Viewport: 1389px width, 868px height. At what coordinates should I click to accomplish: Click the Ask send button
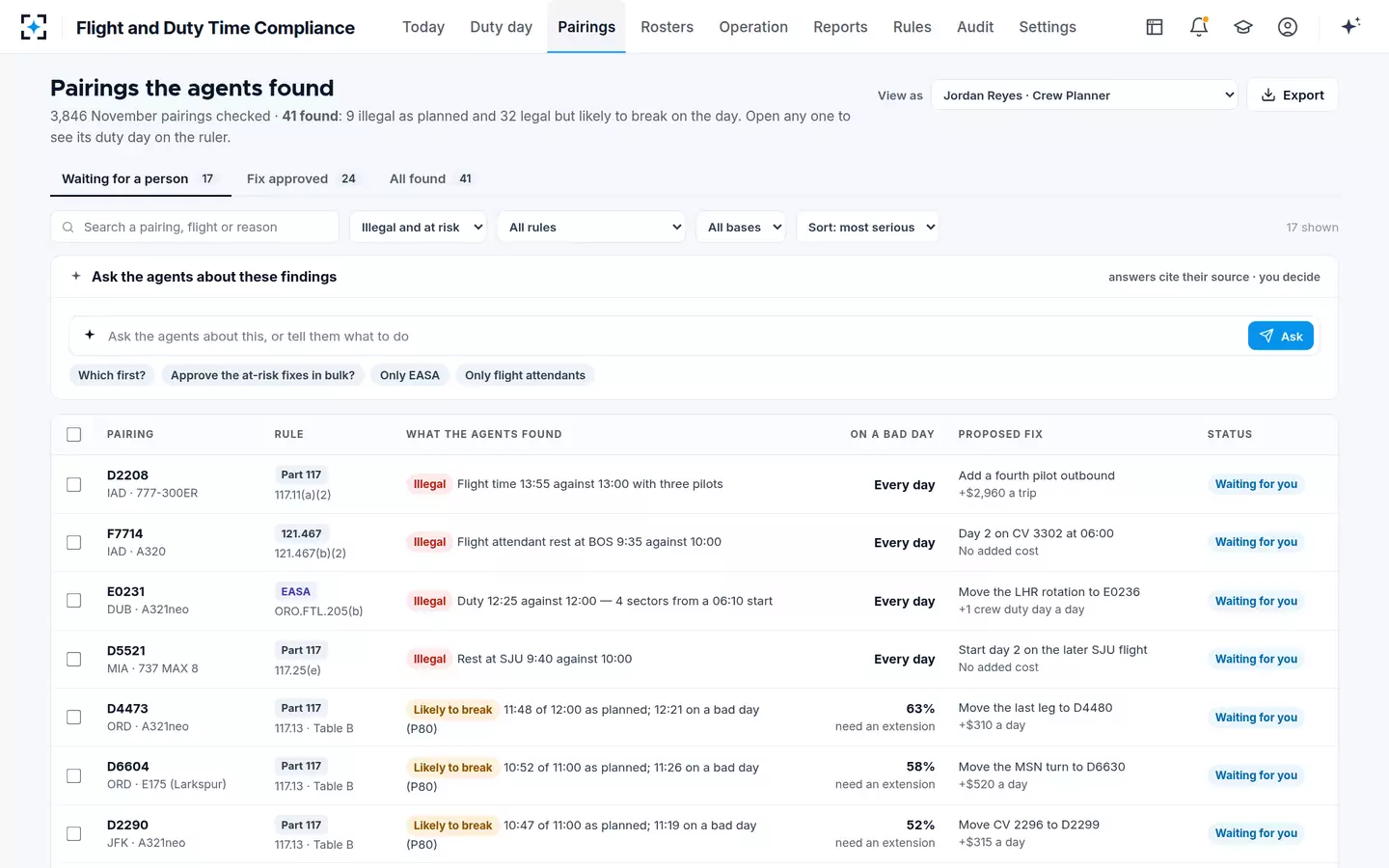coord(1280,336)
